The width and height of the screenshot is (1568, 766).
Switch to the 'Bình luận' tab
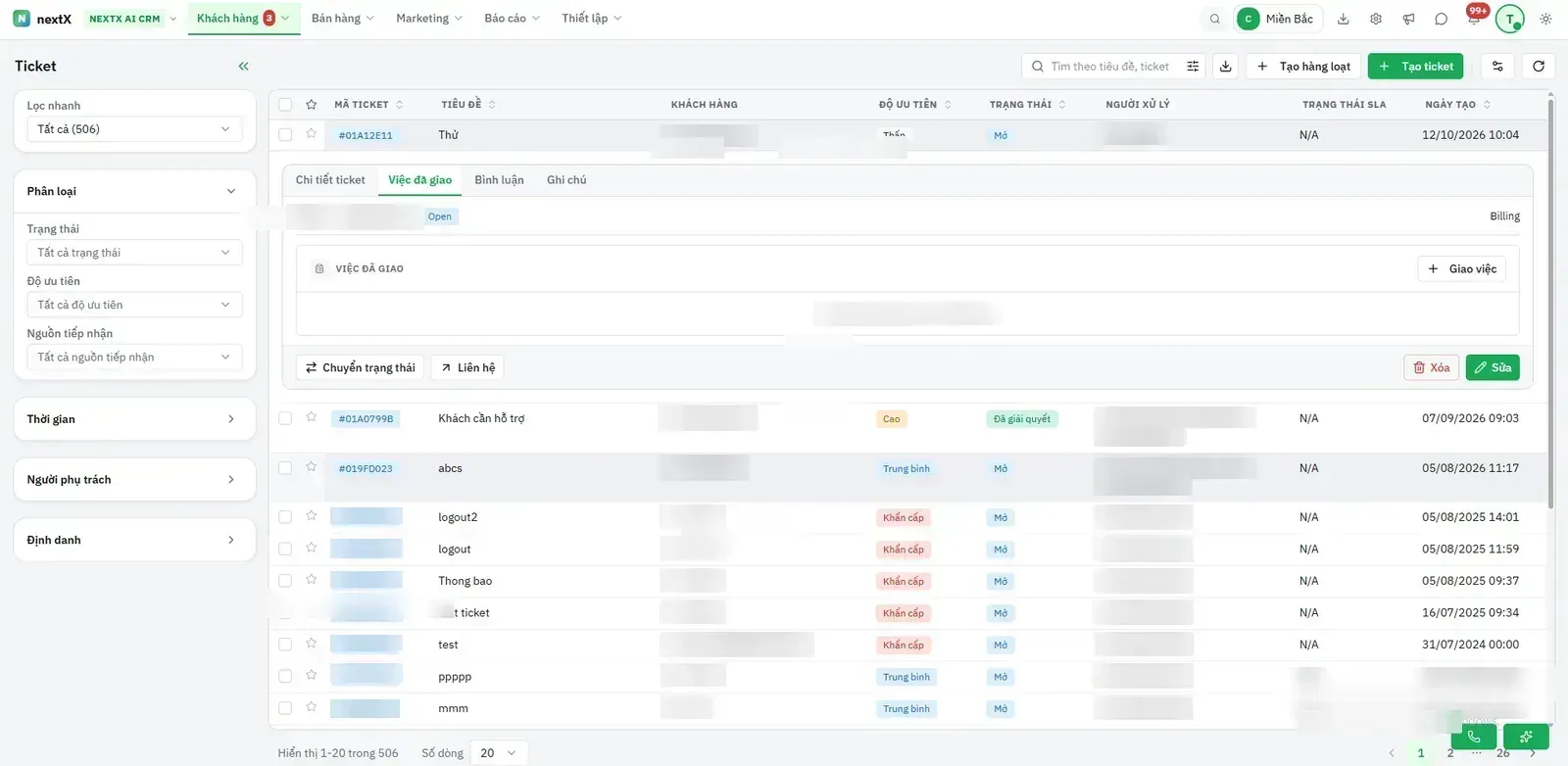coord(499,180)
